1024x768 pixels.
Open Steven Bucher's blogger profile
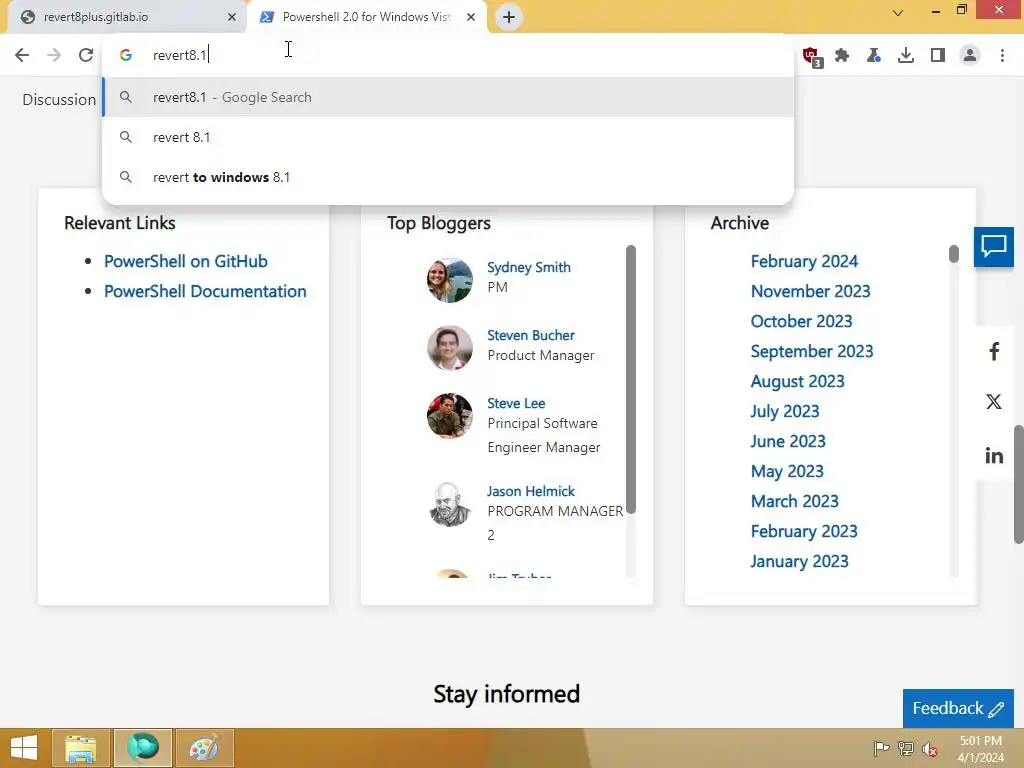[530, 335]
